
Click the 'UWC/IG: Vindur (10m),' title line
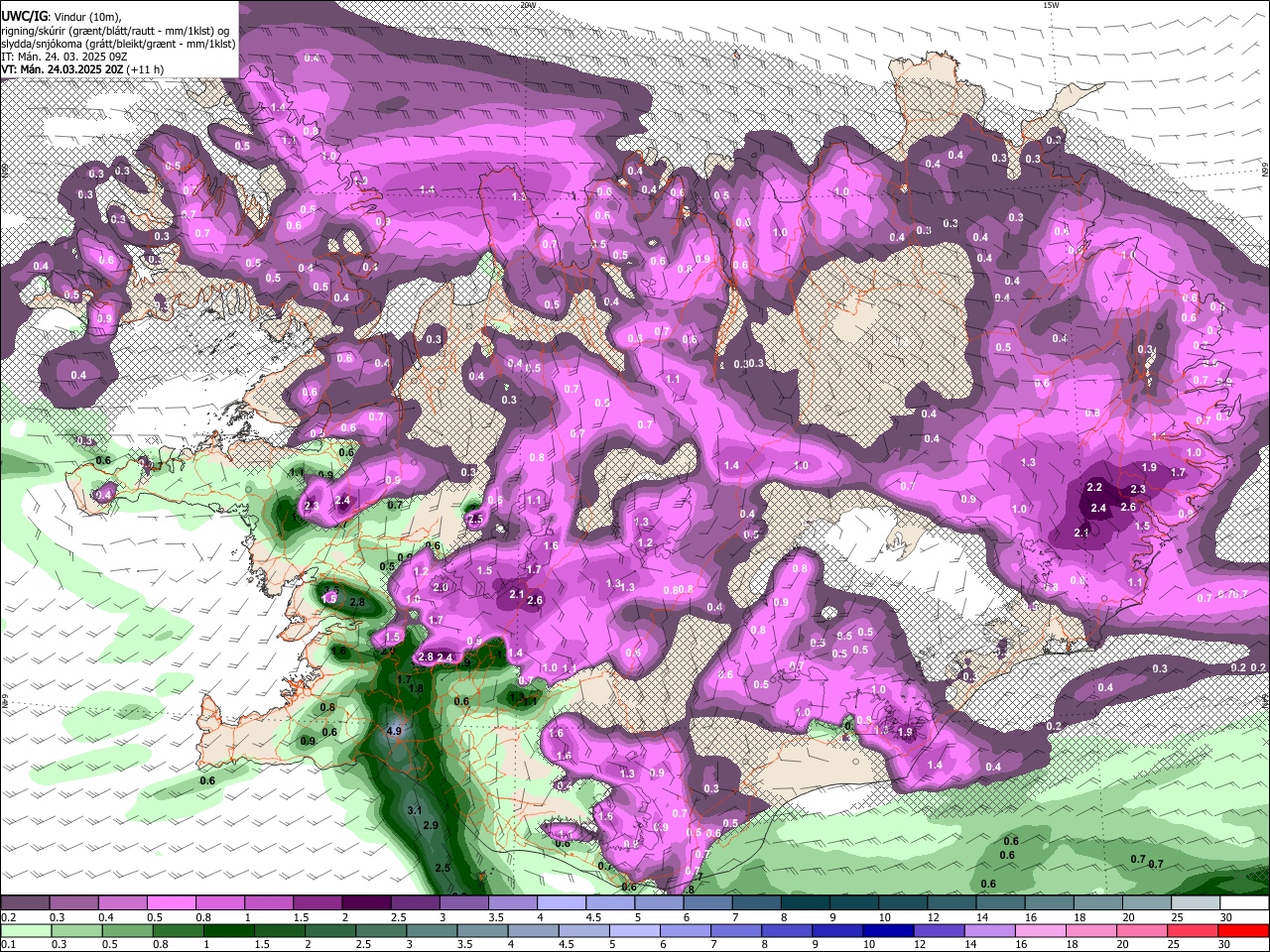coord(61,16)
